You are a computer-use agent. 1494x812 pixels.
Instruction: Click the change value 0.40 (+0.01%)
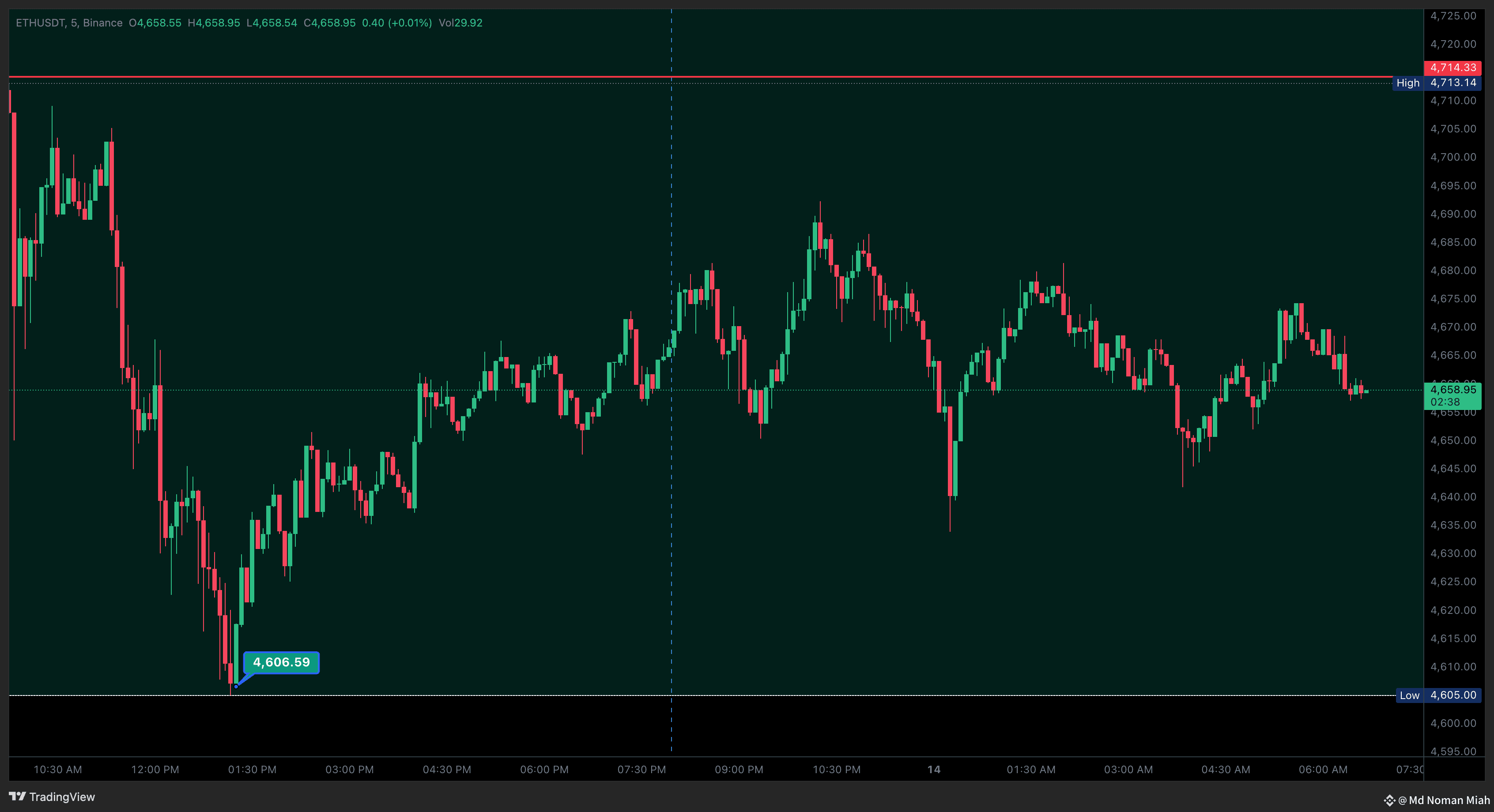[397, 23]
